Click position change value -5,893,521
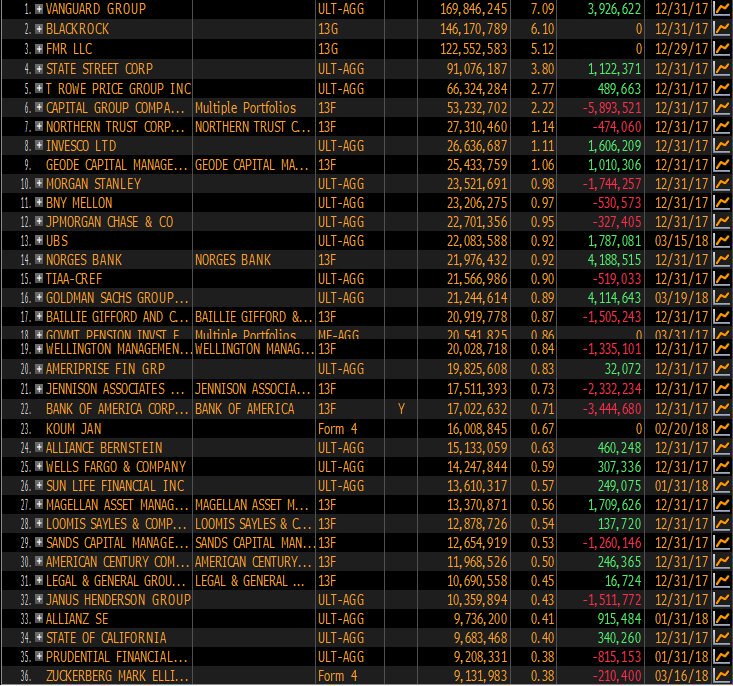This screenshot has height=686, width=733. tap(612, 108)
